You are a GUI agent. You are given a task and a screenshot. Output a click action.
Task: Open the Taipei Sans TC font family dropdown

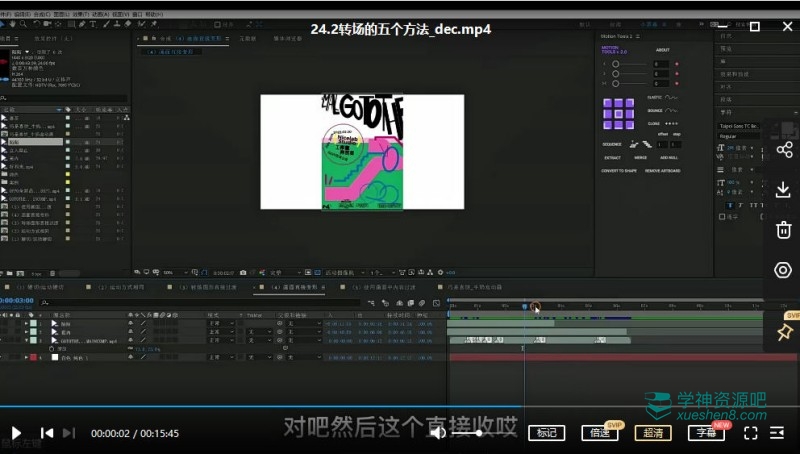tap(740, 126)
